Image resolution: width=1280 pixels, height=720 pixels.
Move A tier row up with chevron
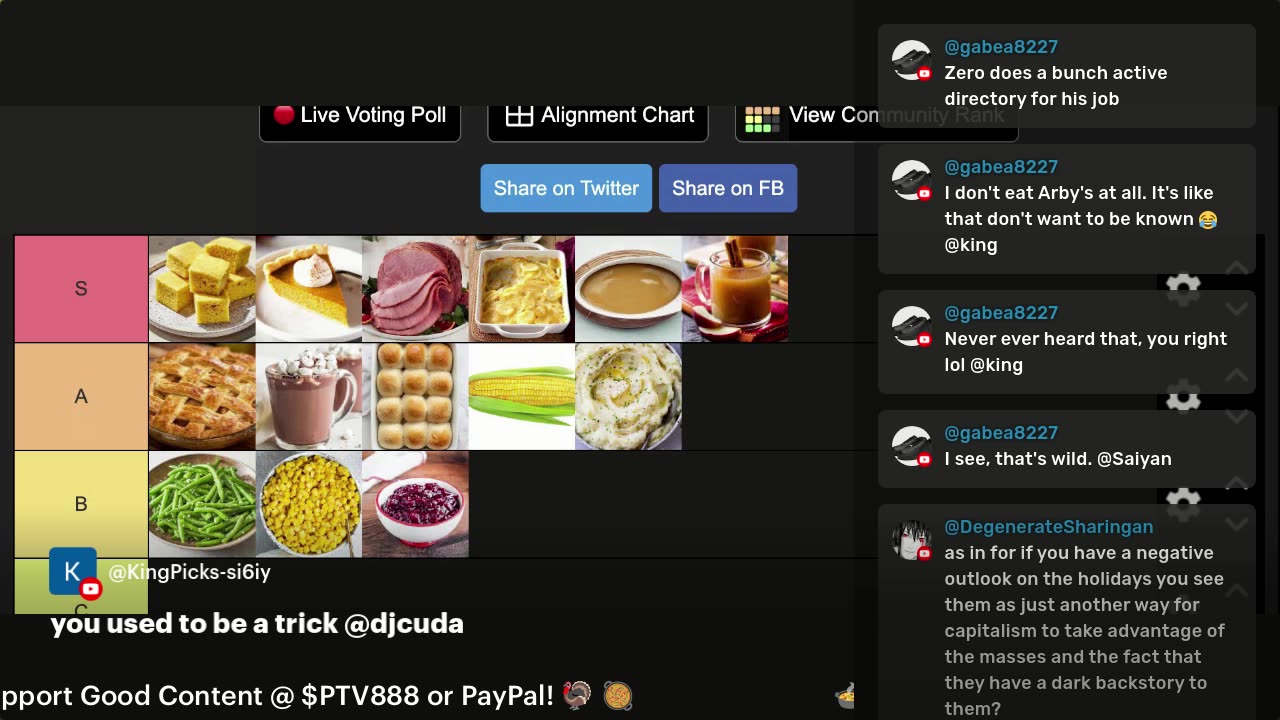click(x=1237, y=376)
